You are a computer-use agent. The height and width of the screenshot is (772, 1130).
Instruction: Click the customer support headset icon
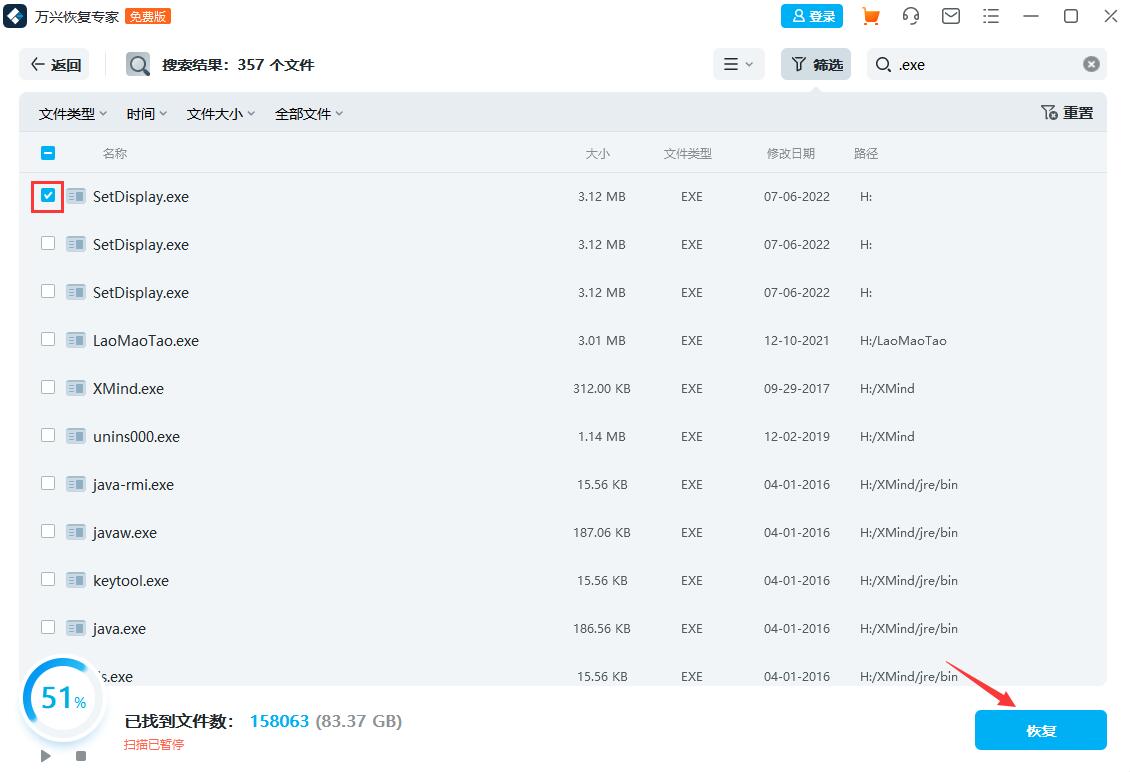[x=911, y=16]
